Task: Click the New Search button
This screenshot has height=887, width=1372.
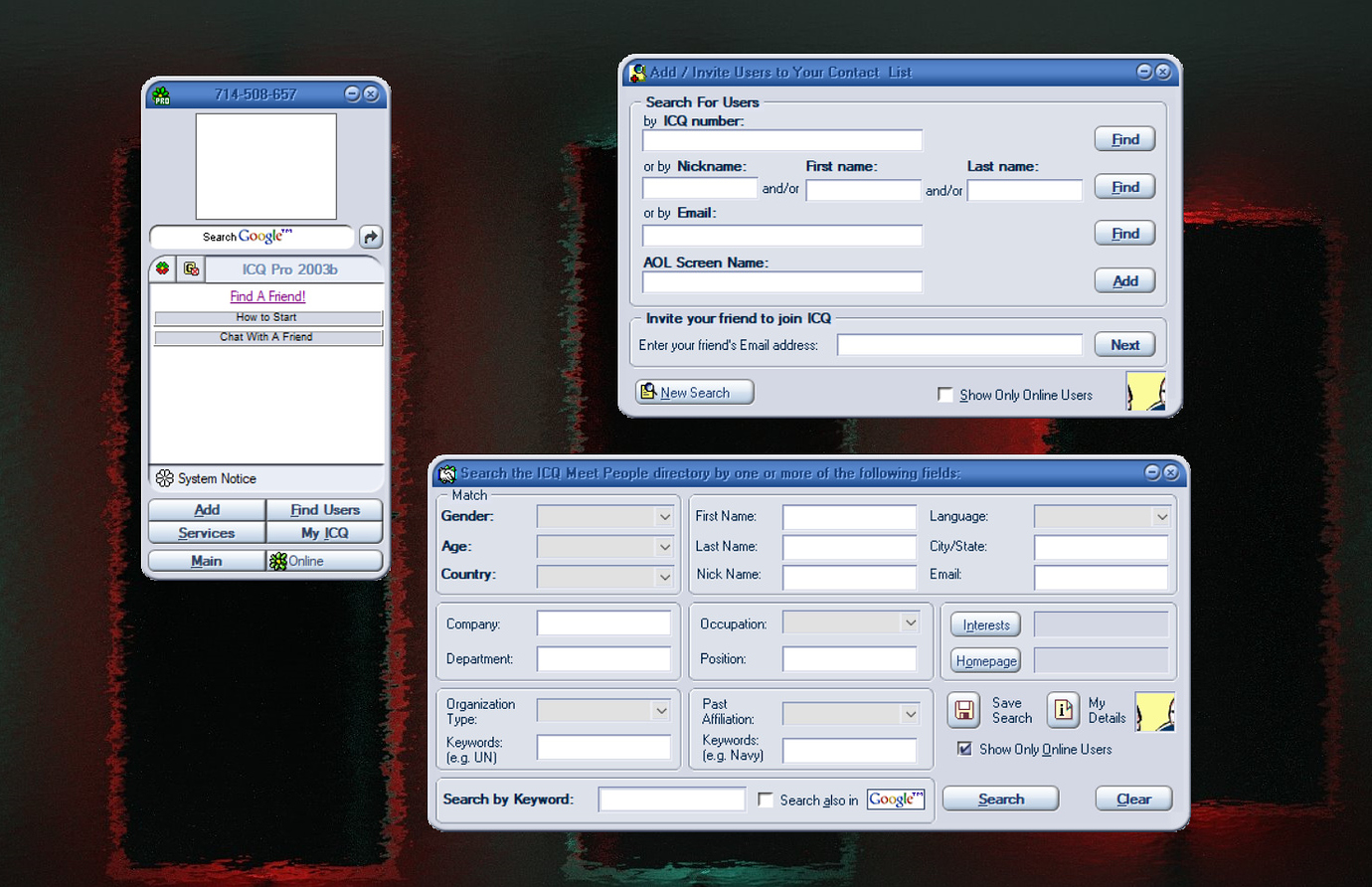Action: [694, 392]
